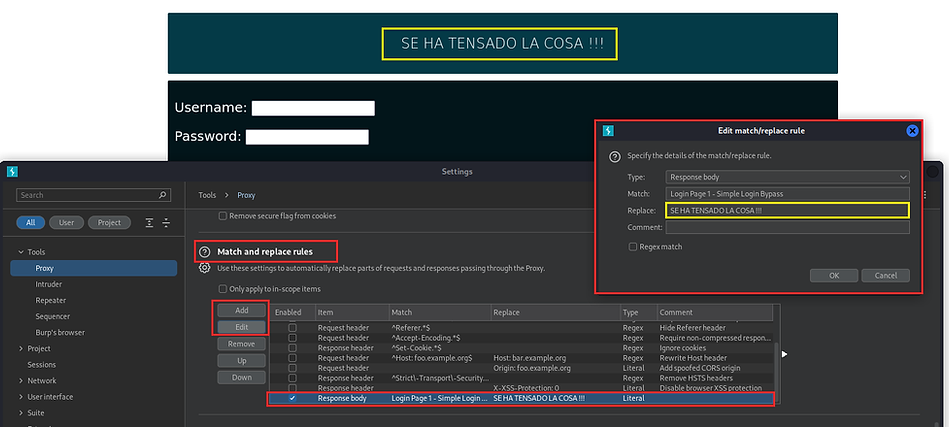This screenshot has width=949, height=427.
Task: Click the white arrow beside the rules table
Action: [784, 354]
